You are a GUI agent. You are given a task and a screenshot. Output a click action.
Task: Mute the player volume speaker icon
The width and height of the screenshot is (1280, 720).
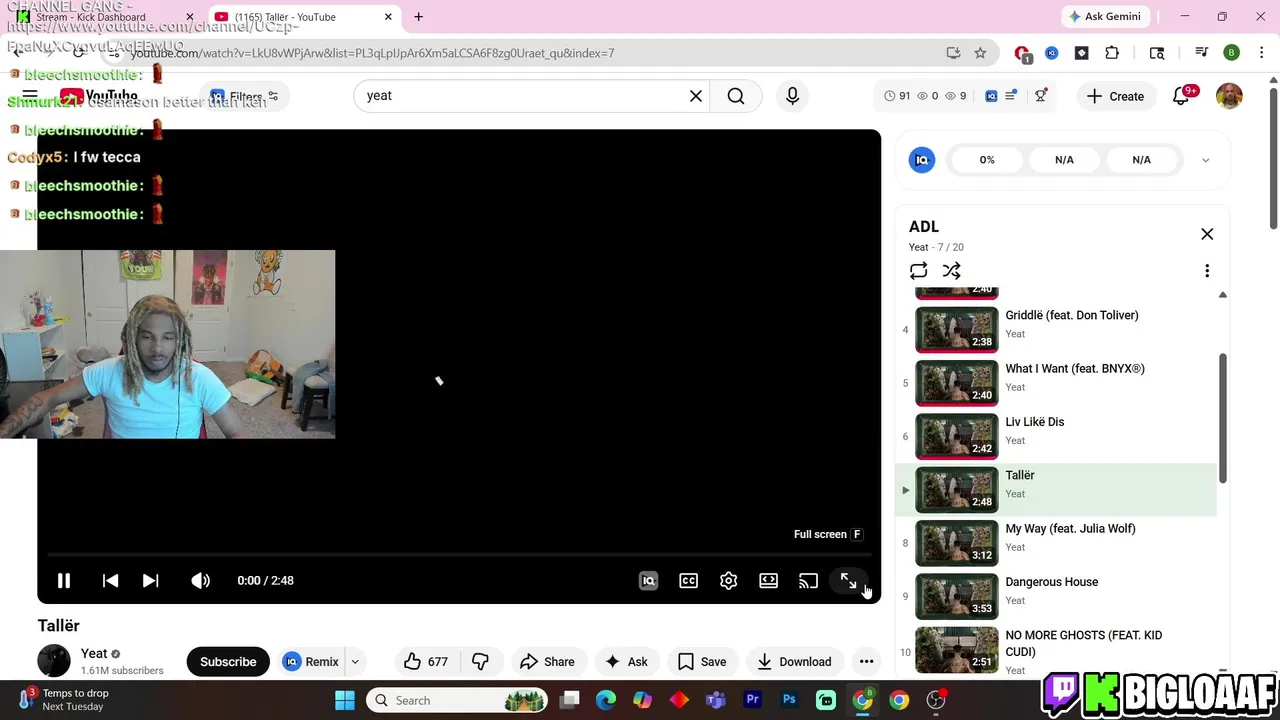click(x=200, y=580)
